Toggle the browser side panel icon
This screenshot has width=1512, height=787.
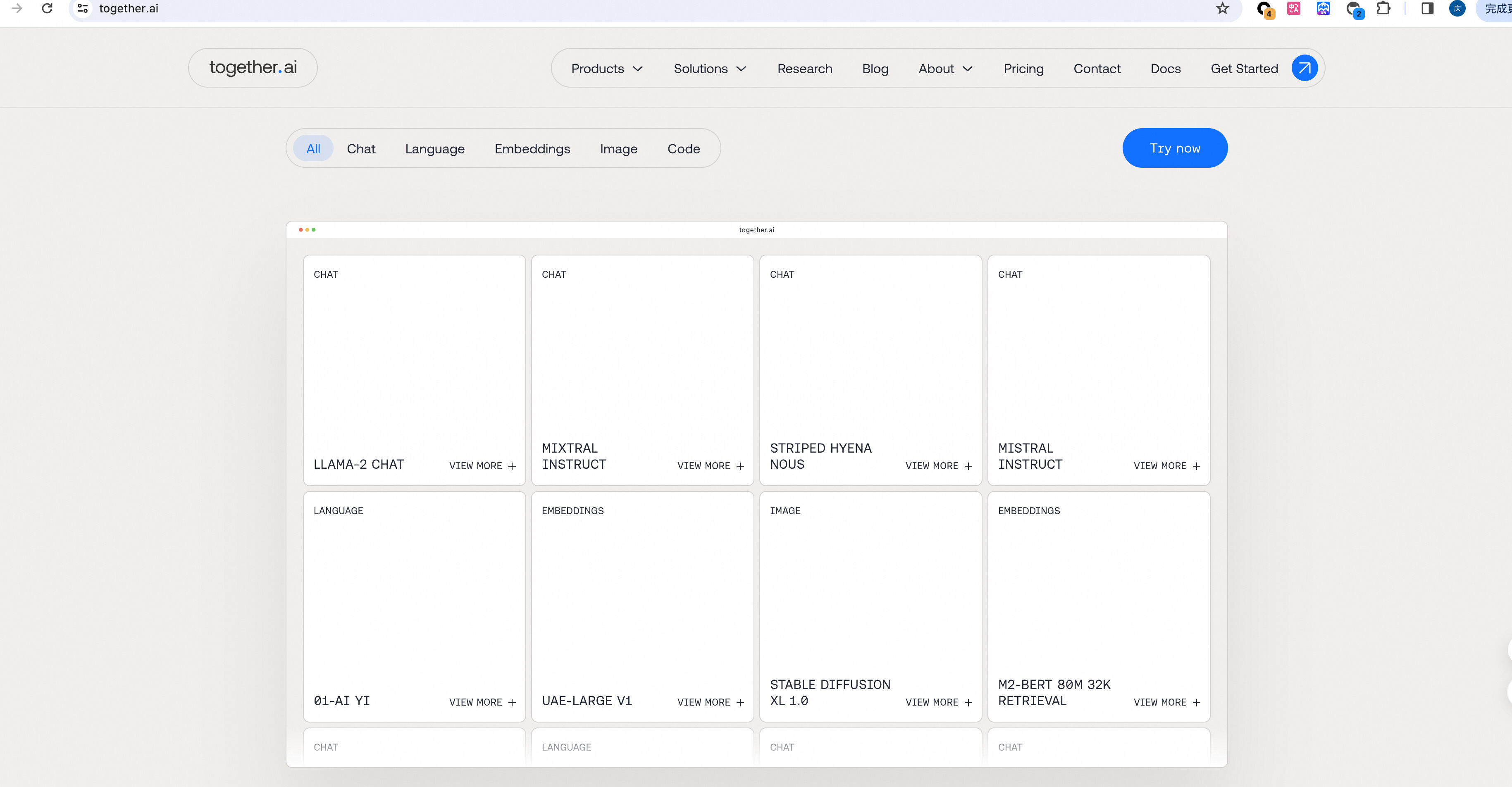point(1427,8)
